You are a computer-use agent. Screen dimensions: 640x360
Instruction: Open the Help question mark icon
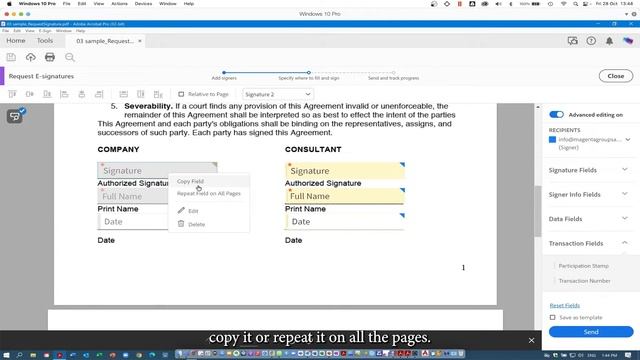pyautogui.click(x=591, y=41)
